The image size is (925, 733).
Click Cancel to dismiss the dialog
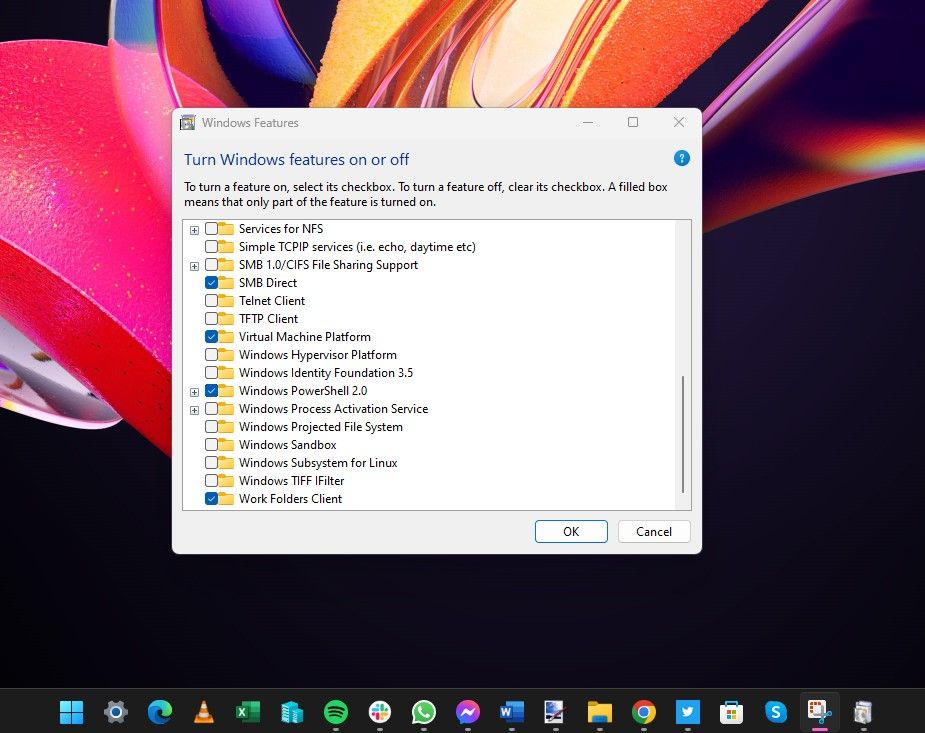[x=653, y=531]
